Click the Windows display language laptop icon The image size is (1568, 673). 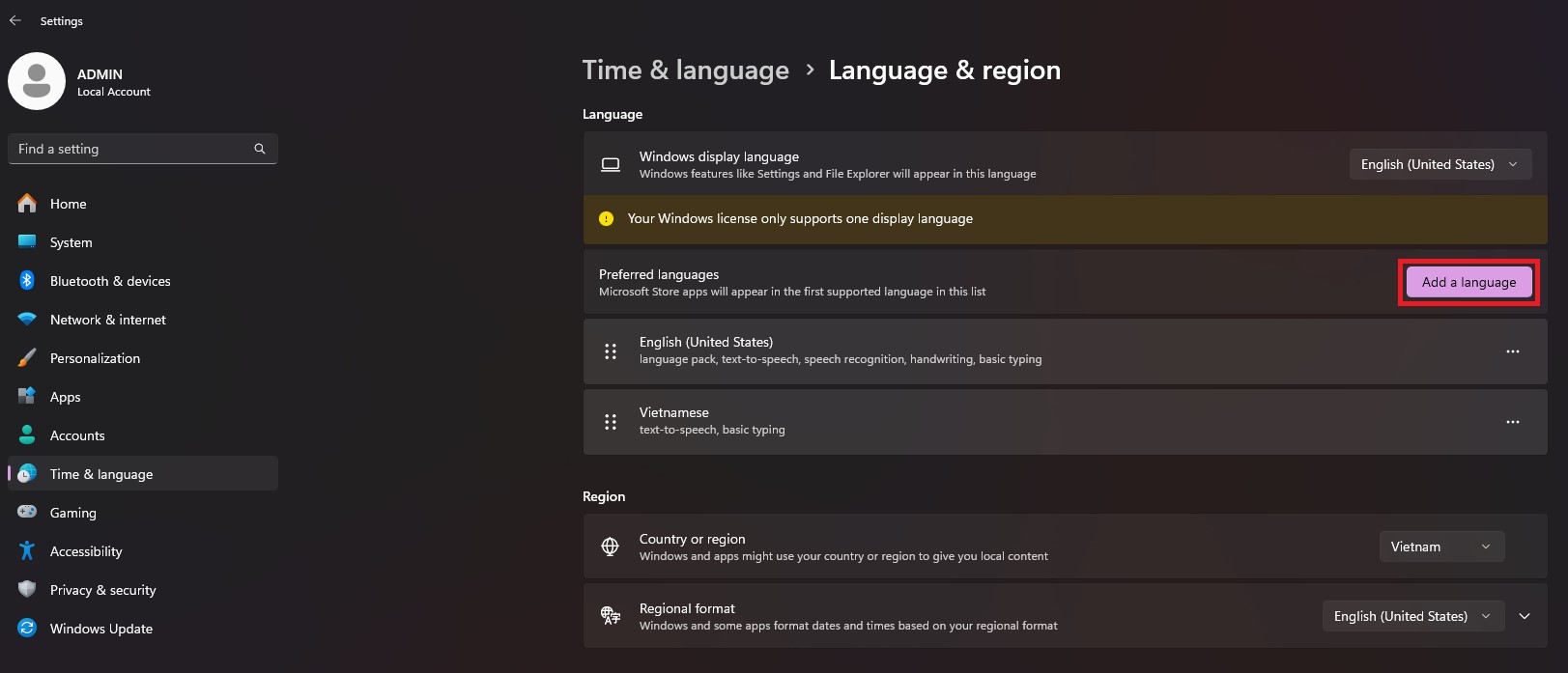pos(611,164)
